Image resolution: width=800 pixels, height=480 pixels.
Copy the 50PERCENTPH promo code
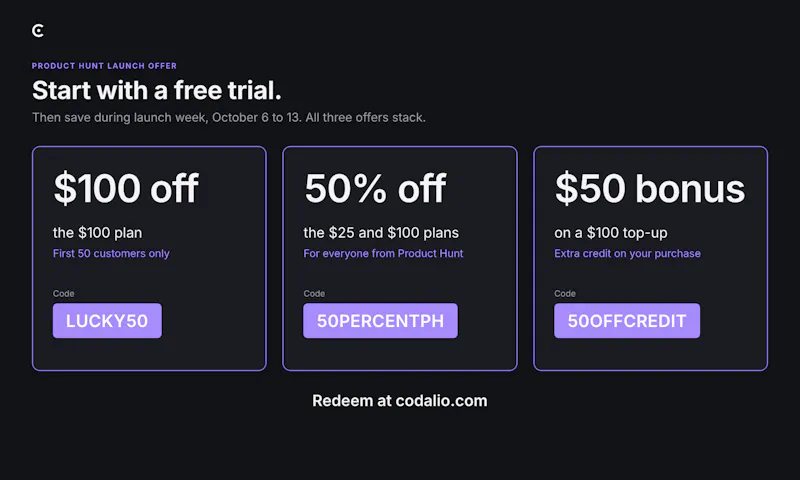(380, 320)
